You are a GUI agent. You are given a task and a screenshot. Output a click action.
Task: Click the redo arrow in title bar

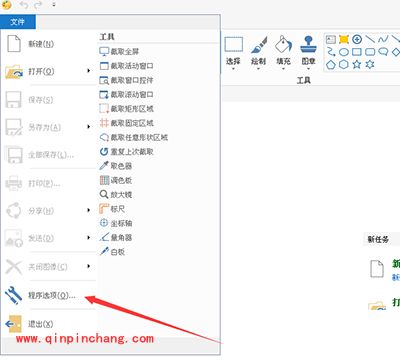[39, 5]
